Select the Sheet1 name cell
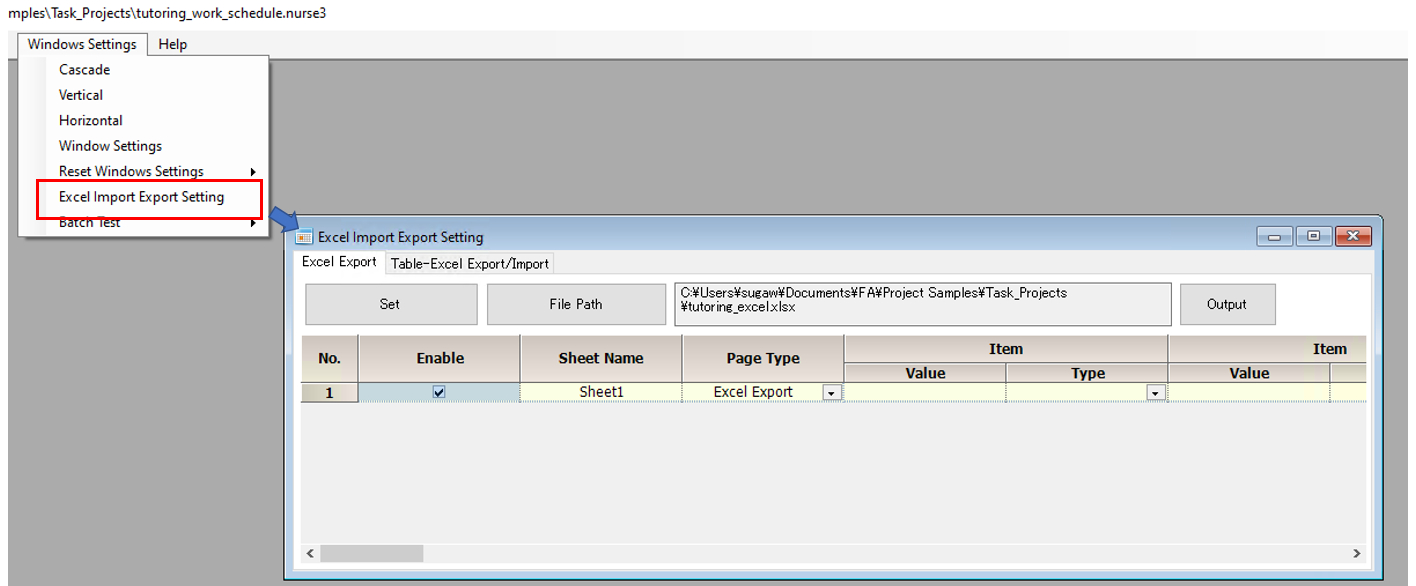This screenshot has height=586, width=1416. pyautogui.click(x=599, y=392)
